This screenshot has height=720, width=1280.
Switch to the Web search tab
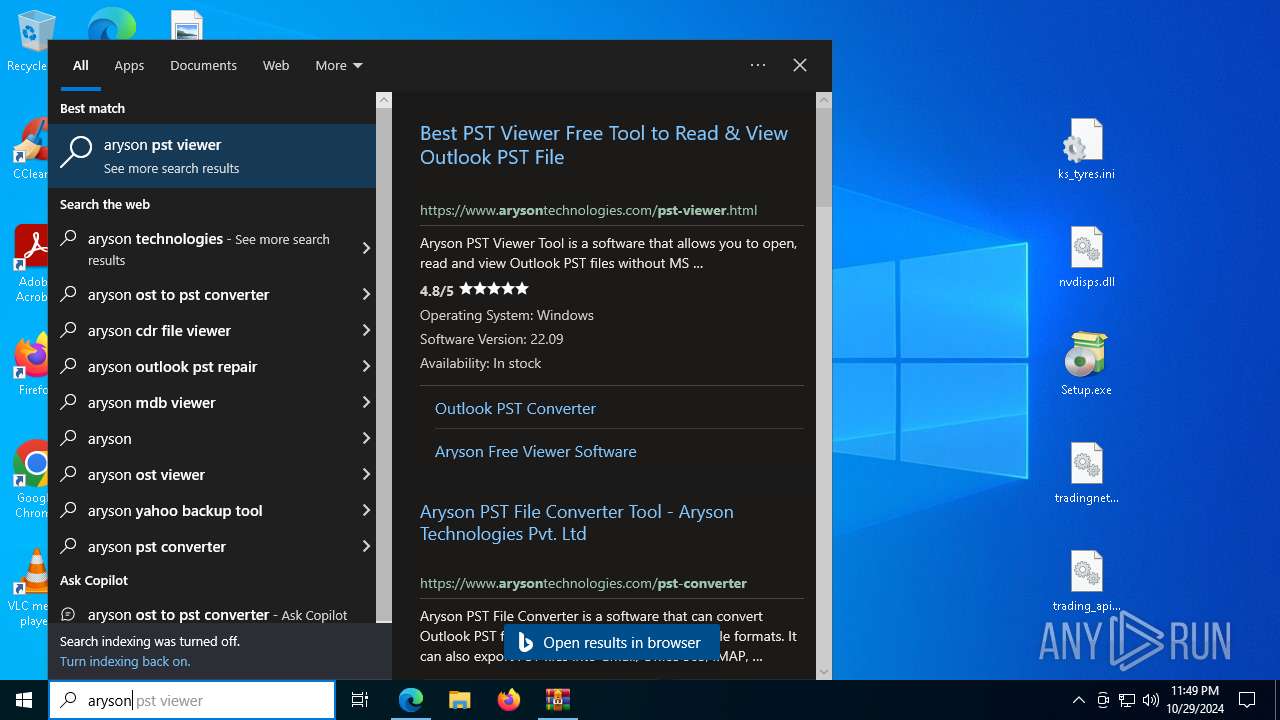click(x=276, y=65)
